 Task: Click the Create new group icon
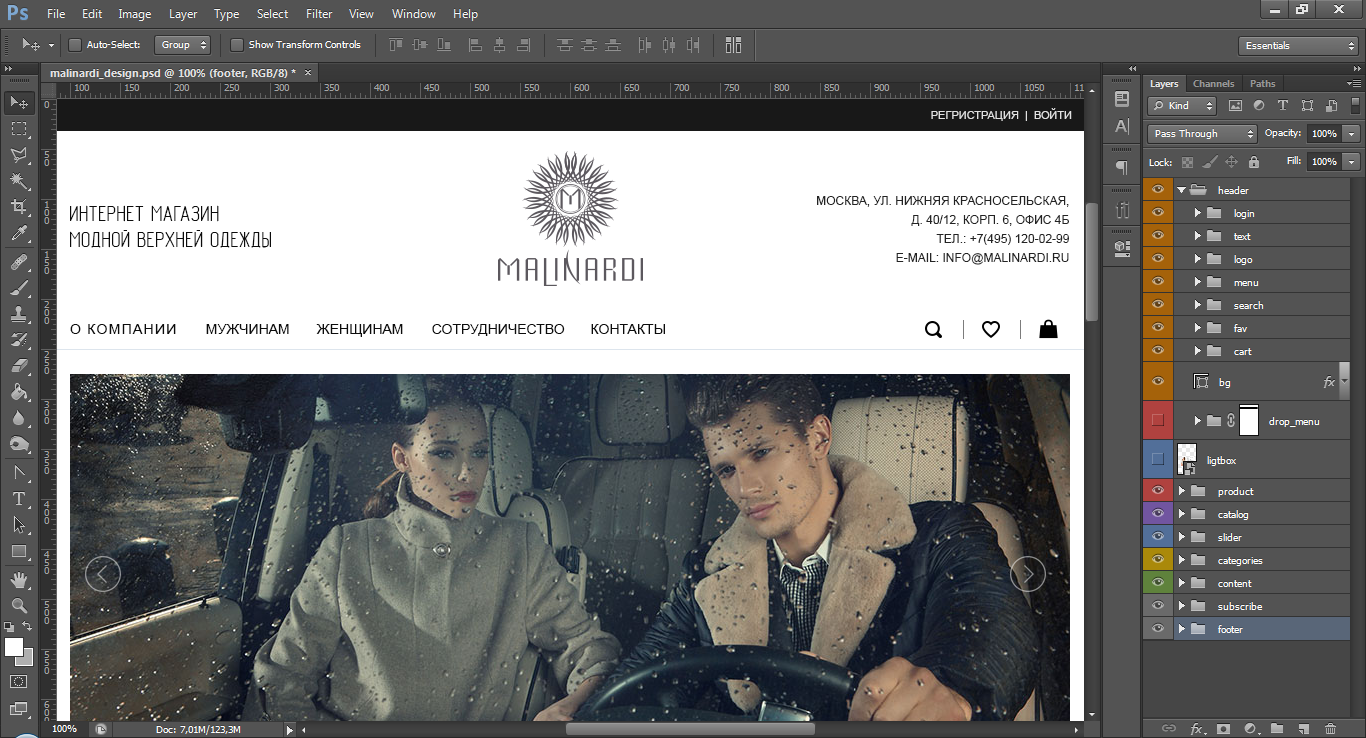click(x=1276, y=728)
